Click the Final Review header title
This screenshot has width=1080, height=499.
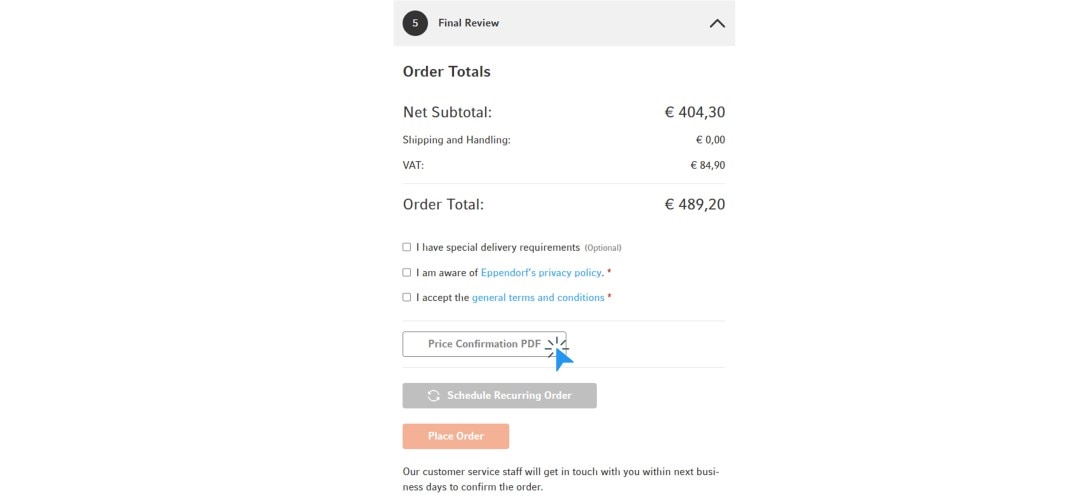tap(468, 23)
